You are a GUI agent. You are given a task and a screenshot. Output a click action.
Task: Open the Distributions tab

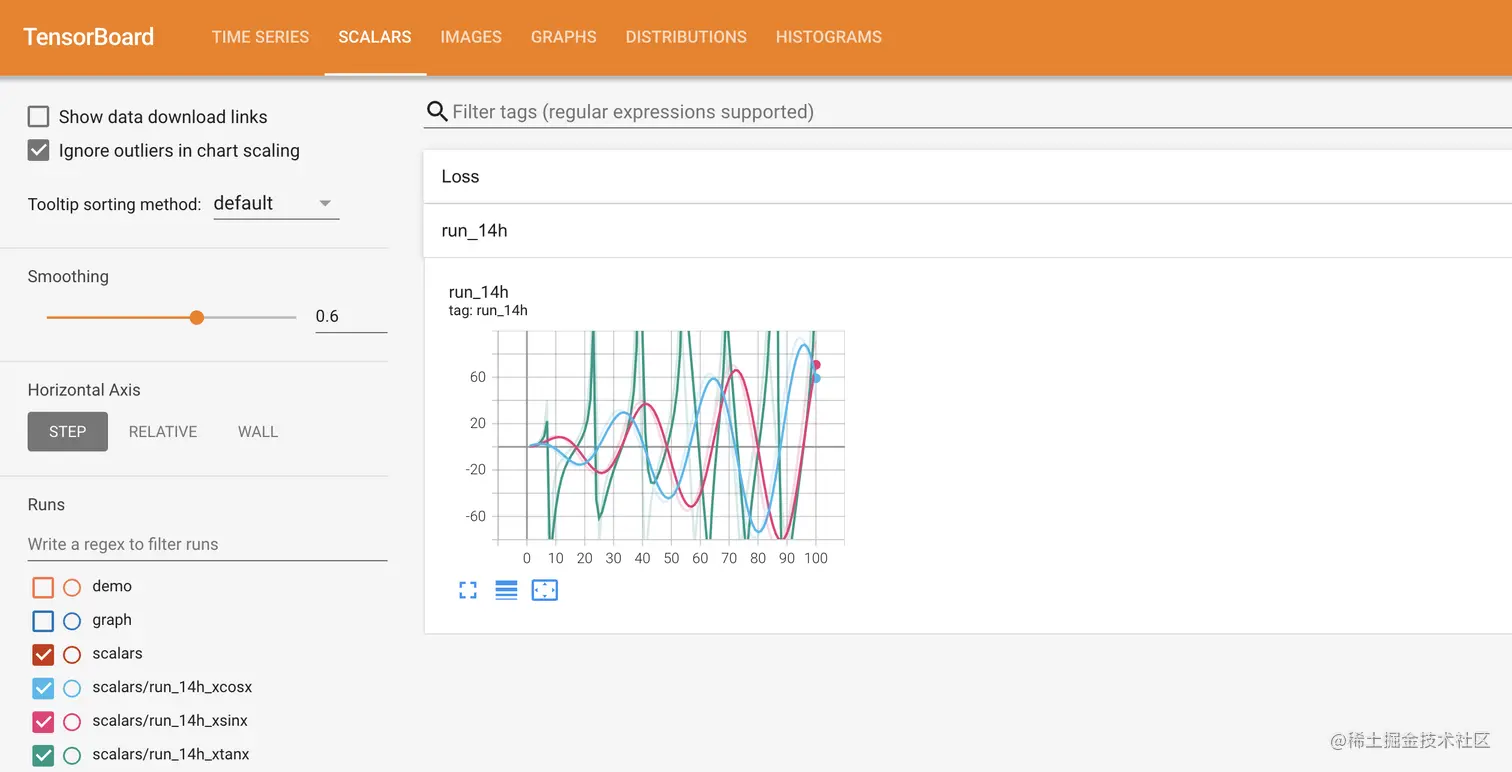[x=686, y=37]
